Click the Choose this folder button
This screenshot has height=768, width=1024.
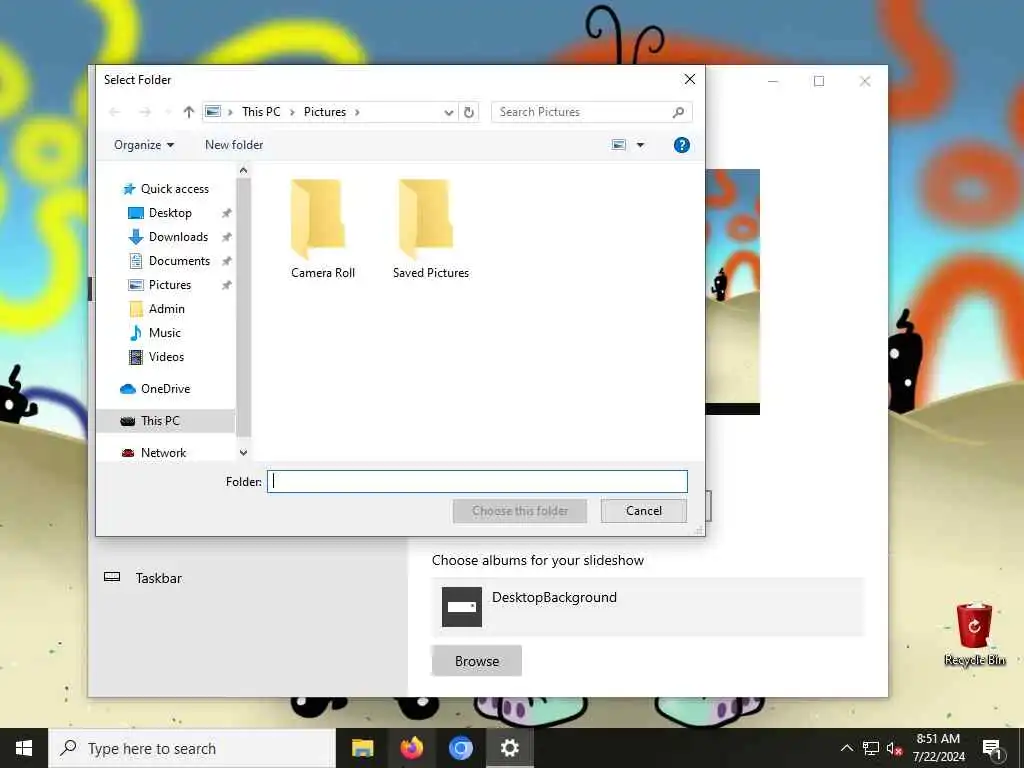point(520,511)
